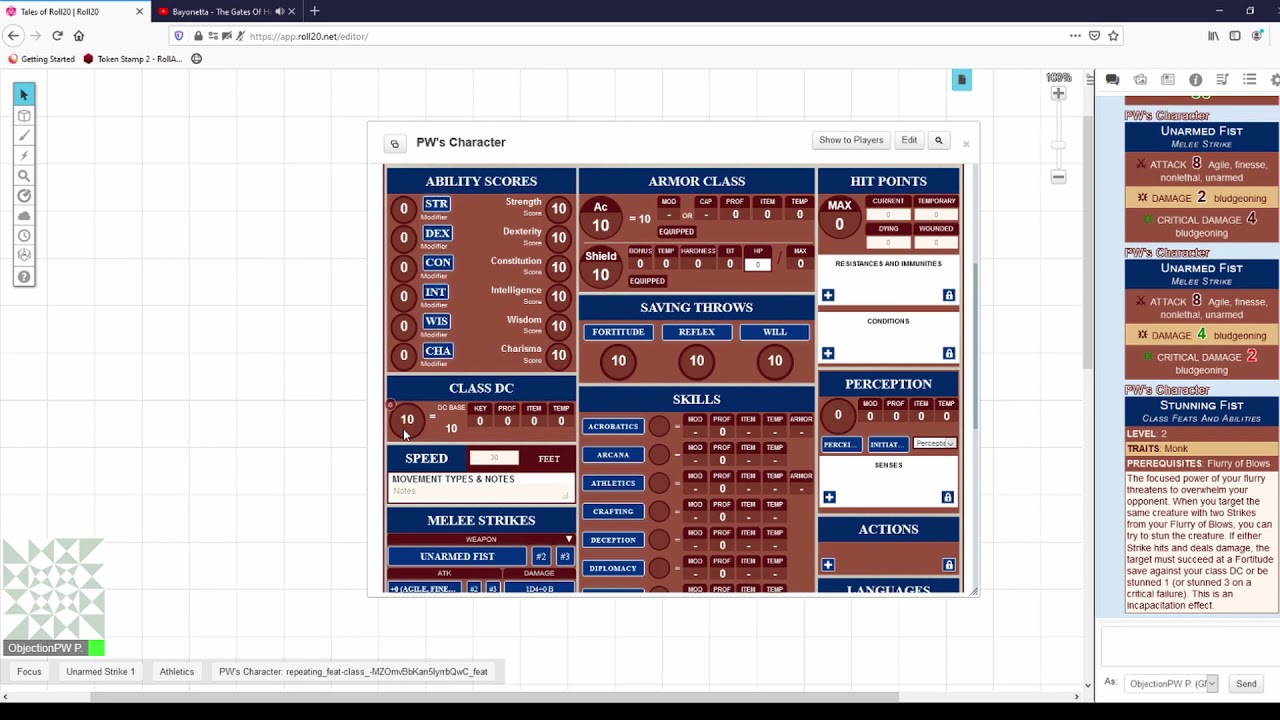
Task: Click the magnifier button beside Edit
Action: pyautogui.click(x=938, y=140)
